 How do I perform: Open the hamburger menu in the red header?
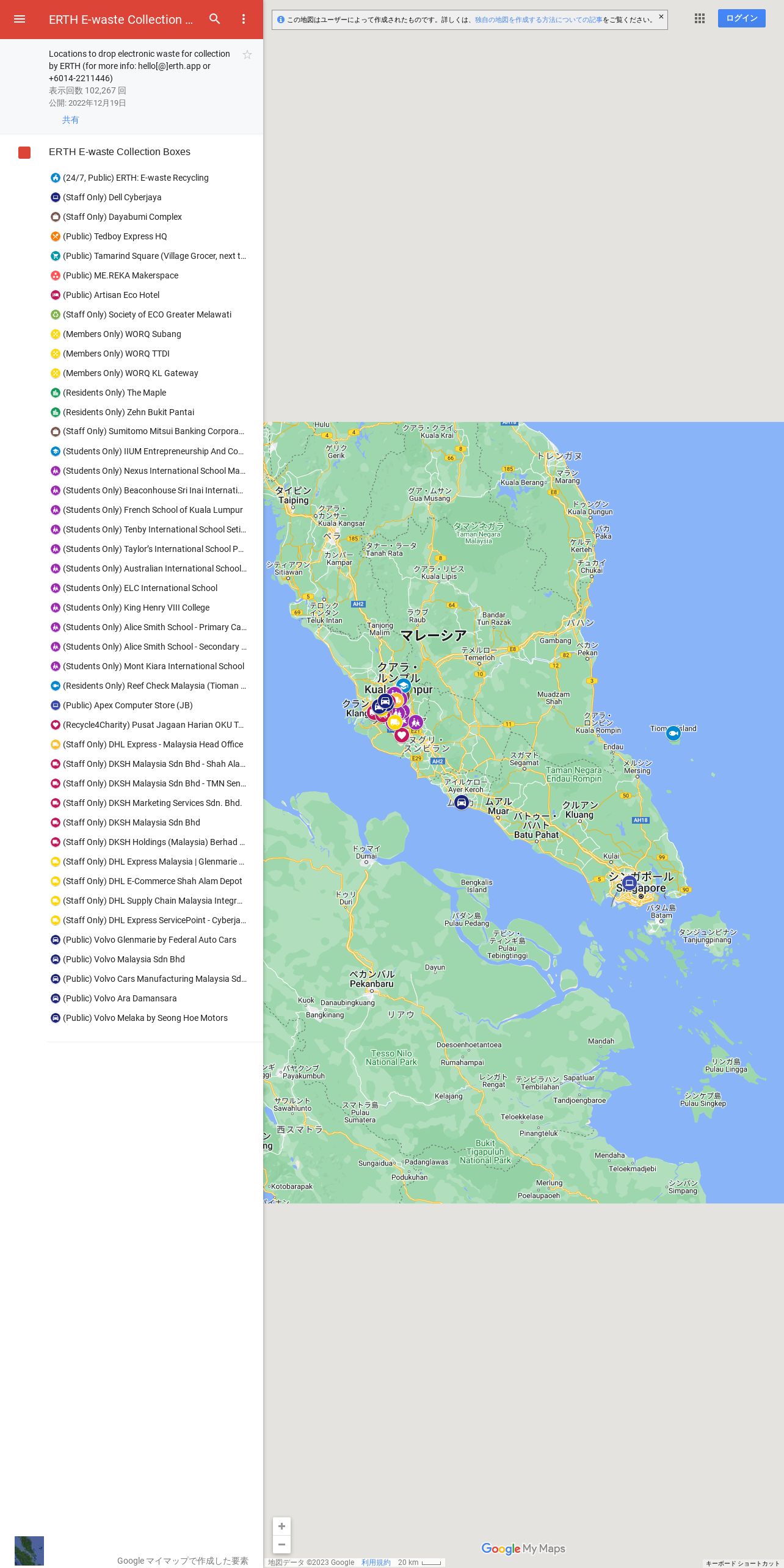[20, 19]
